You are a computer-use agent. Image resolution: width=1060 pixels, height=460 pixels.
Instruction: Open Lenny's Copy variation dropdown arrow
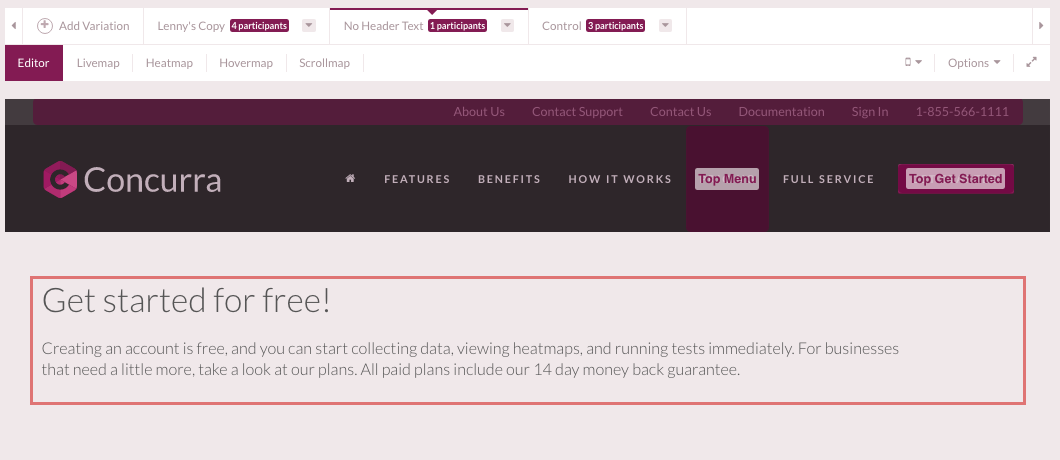pos(309,26)
